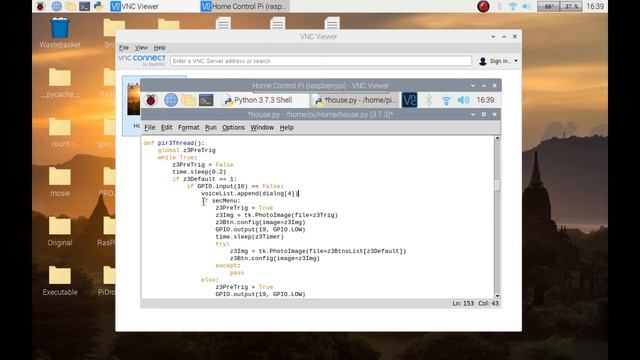Image resolution: width=640 pixels, height=360 pixels.
Task: Click the remote panel clock showing 16:39
Action: 485,100
